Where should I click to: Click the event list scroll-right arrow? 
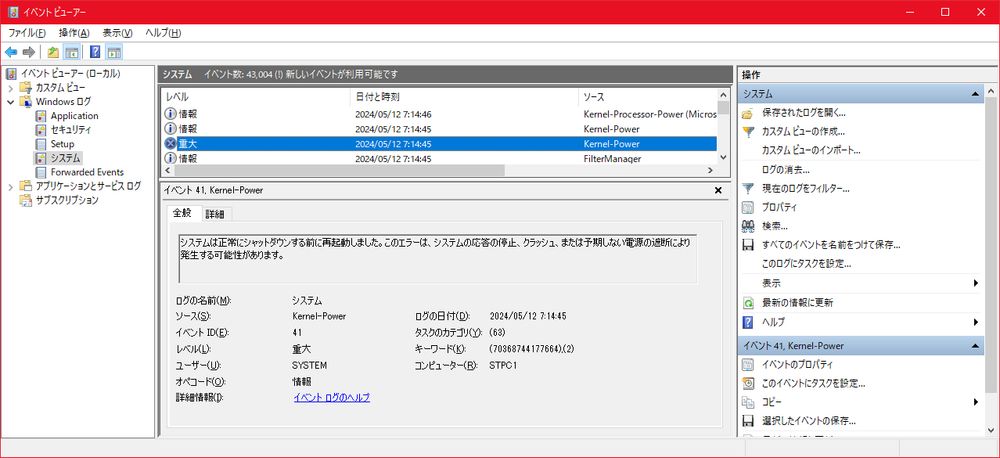coord(709,171)
